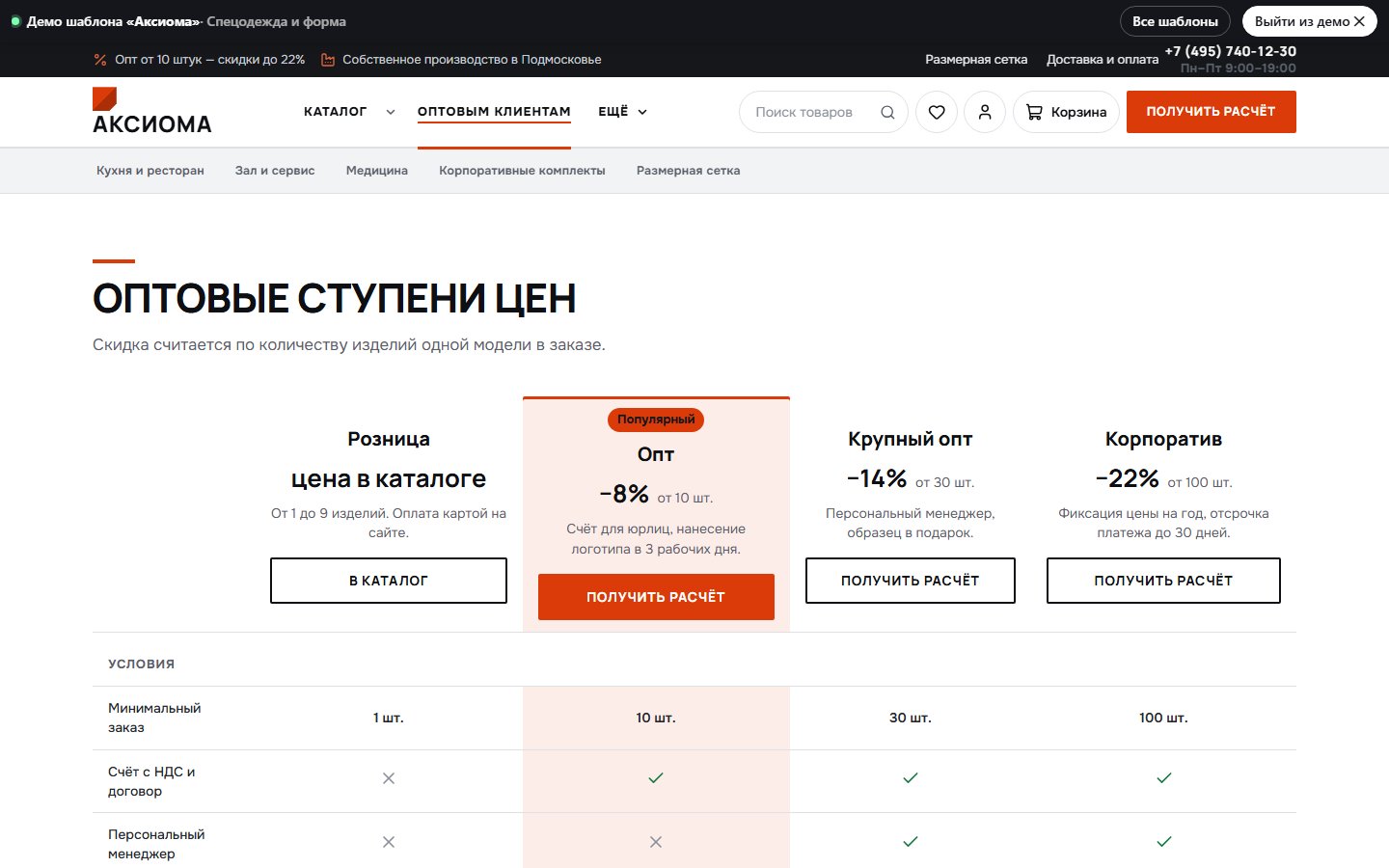The height and width of the screenshot is (868, 1389).
Task: Click header Получить расчёт button
Action: point(1212,112)
